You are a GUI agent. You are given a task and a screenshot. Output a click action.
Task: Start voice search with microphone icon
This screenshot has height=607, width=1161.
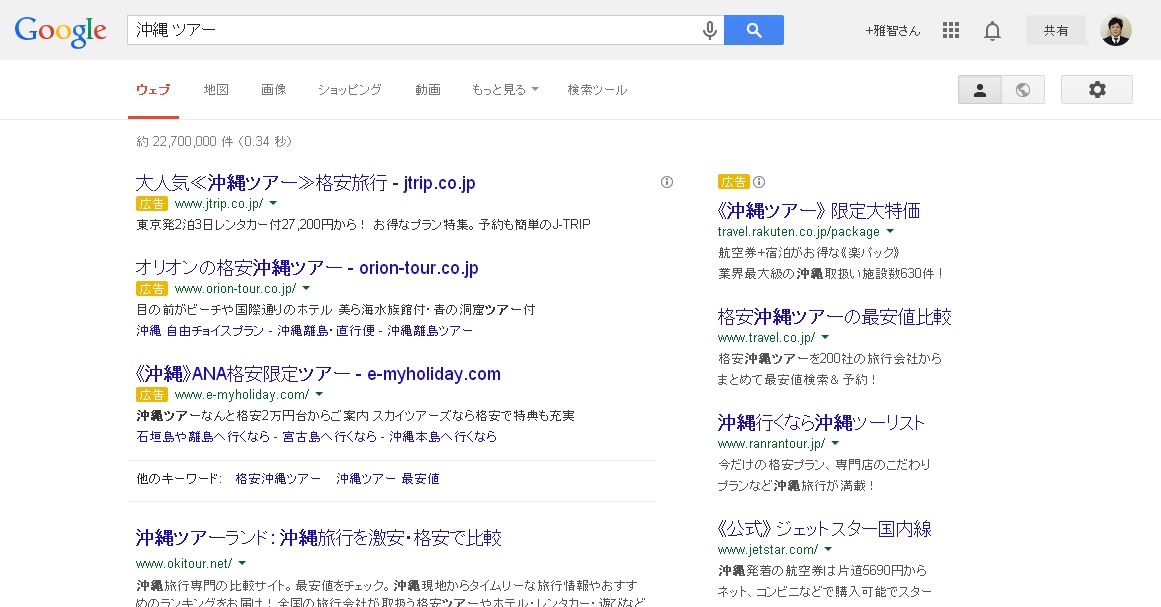coord(709,30)
